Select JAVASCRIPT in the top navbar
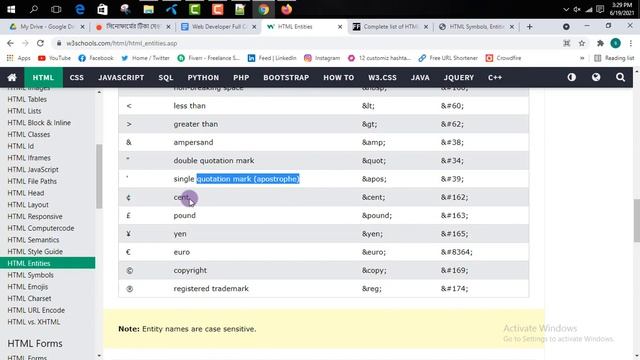 point(121,77)
